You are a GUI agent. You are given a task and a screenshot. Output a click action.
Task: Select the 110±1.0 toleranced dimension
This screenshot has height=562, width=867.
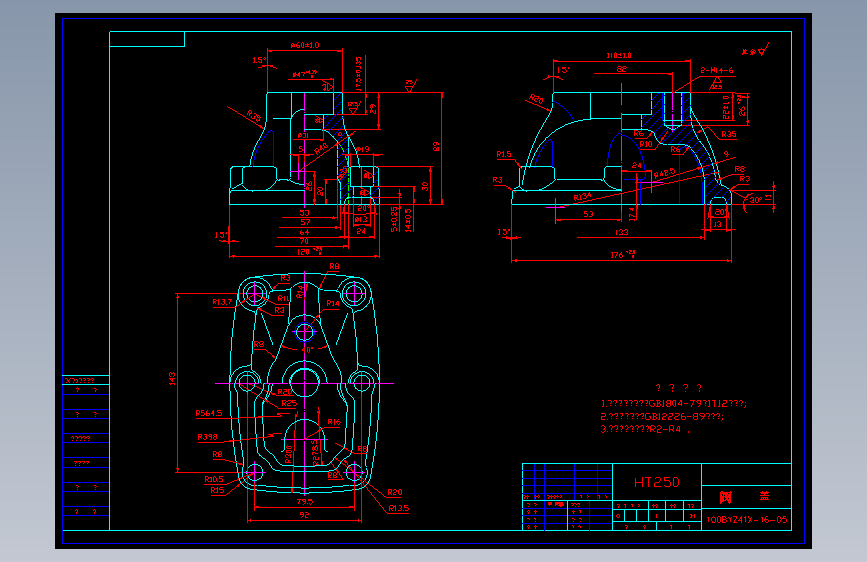619,55
